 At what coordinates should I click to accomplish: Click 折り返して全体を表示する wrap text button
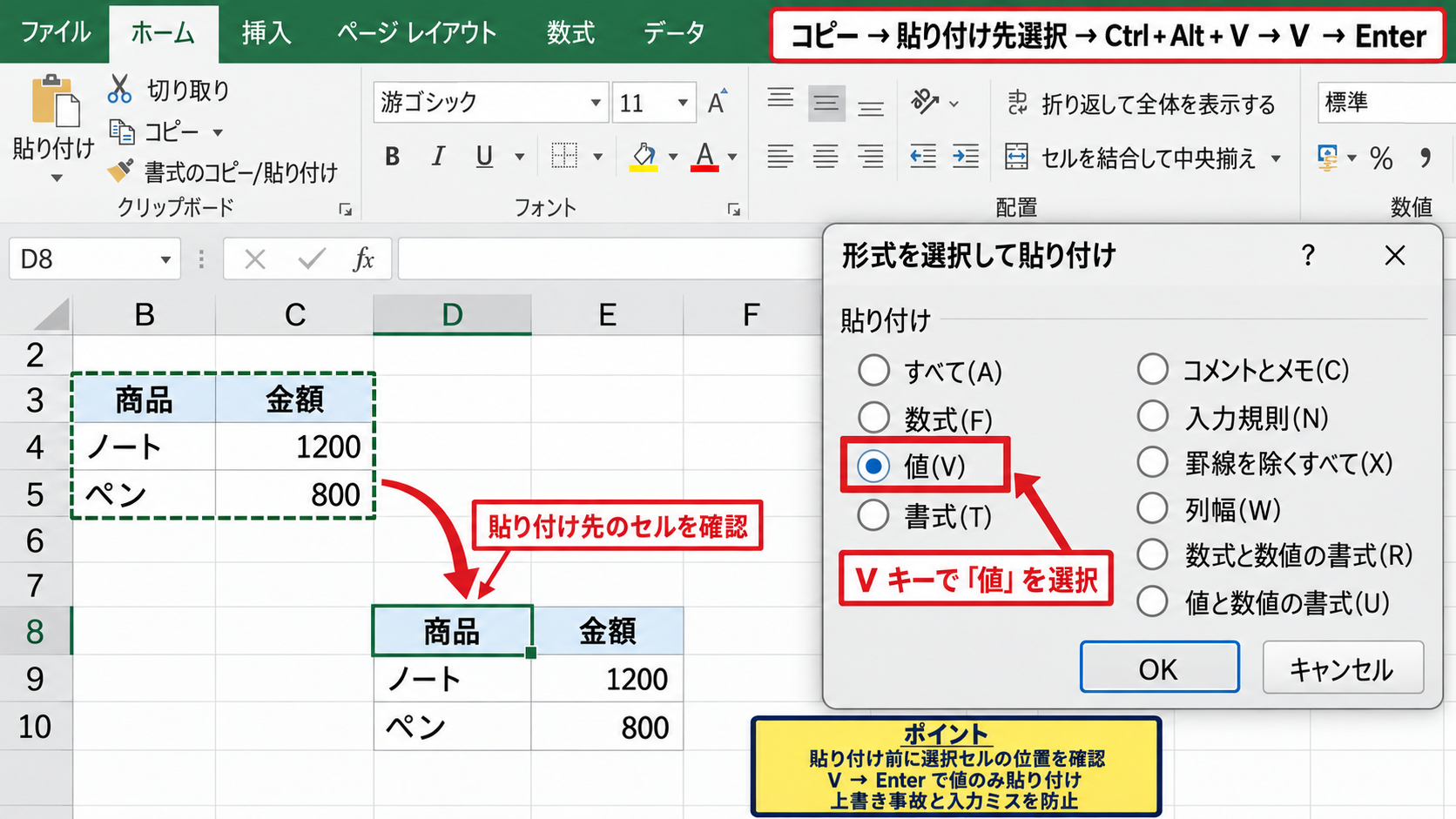tap(1142, 104)
